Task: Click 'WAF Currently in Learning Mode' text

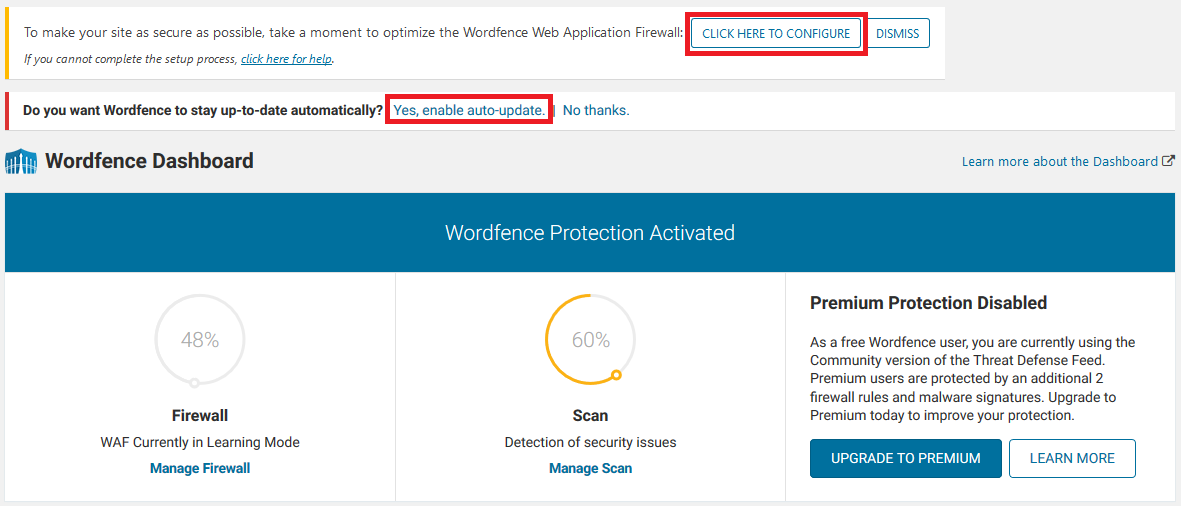Action: click(x=200, y=442)
